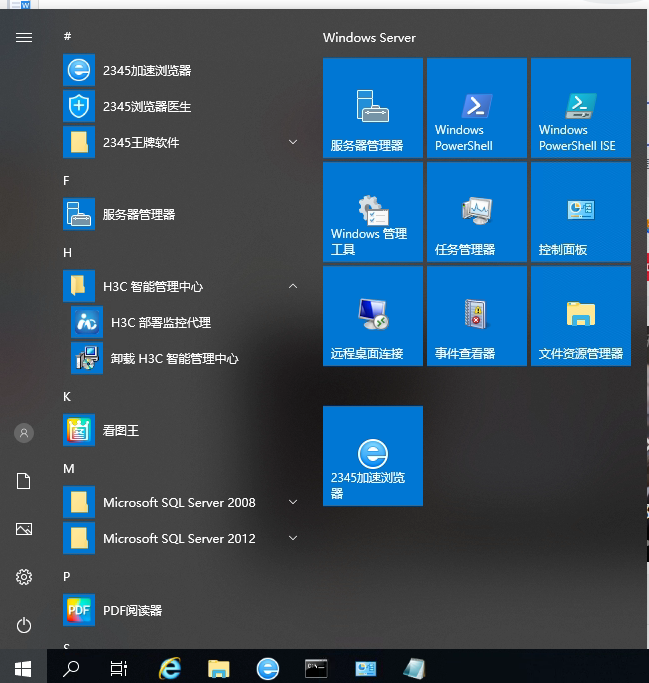Open the 2345 browser taskbar icon

267,668
